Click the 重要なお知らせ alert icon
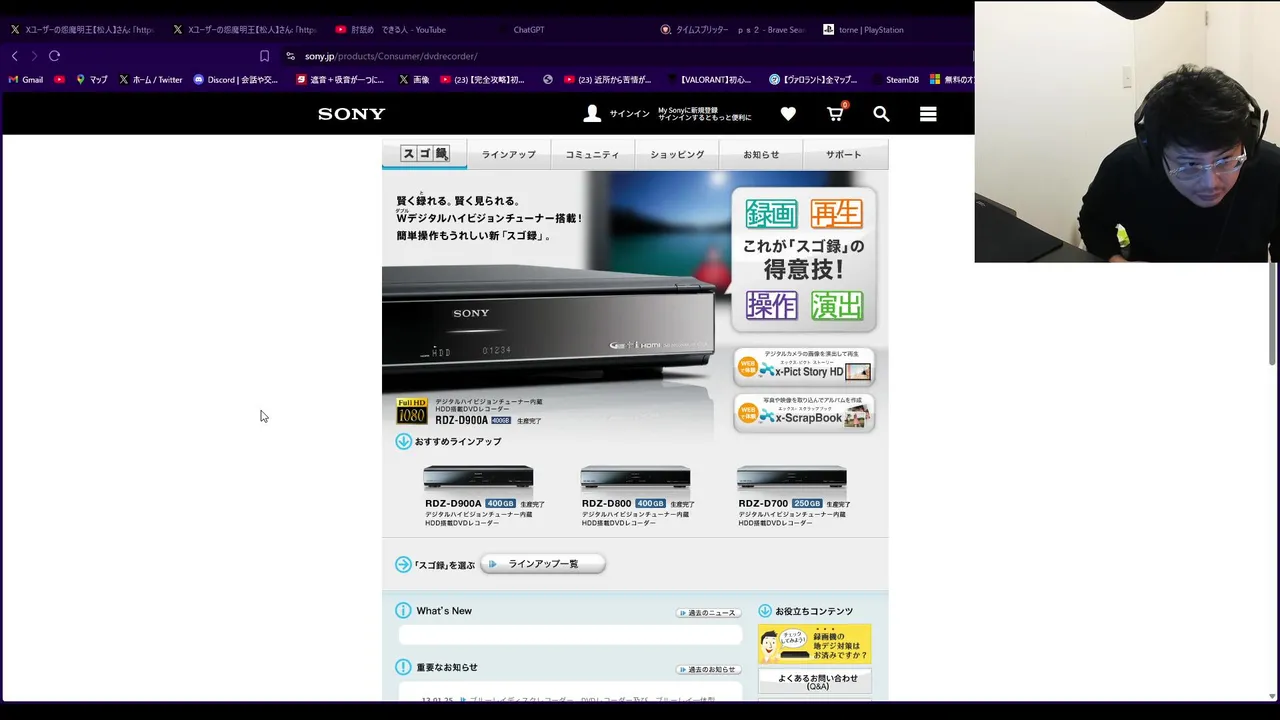 pyautogui.click(x=403, y=667)
